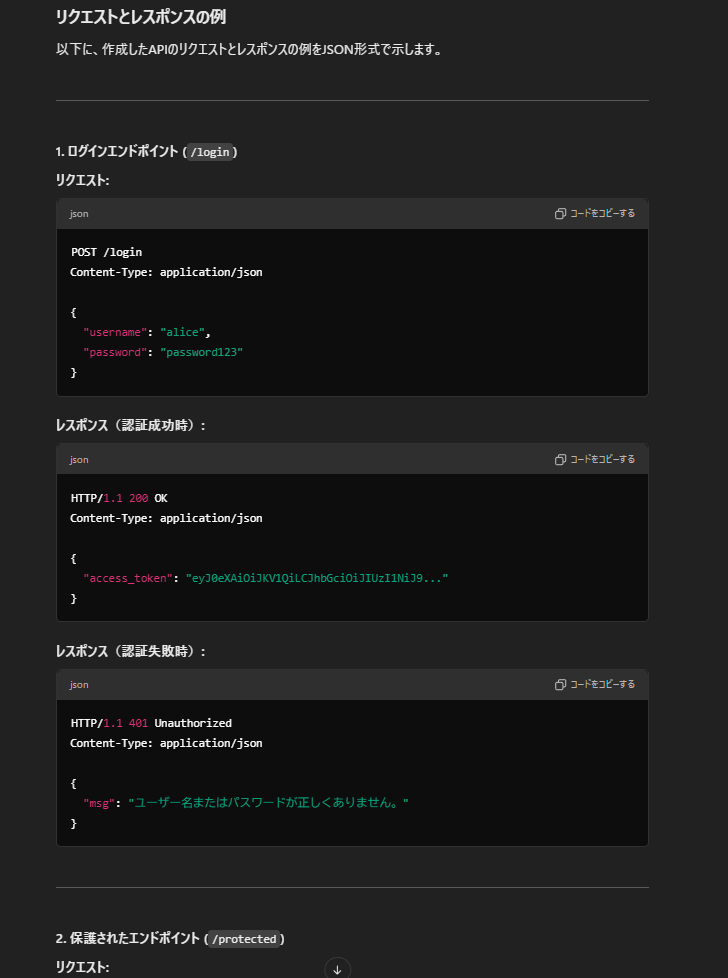Click the /protected inline code in the heading
Screen dimensions: 728x978
pos(244,939)
